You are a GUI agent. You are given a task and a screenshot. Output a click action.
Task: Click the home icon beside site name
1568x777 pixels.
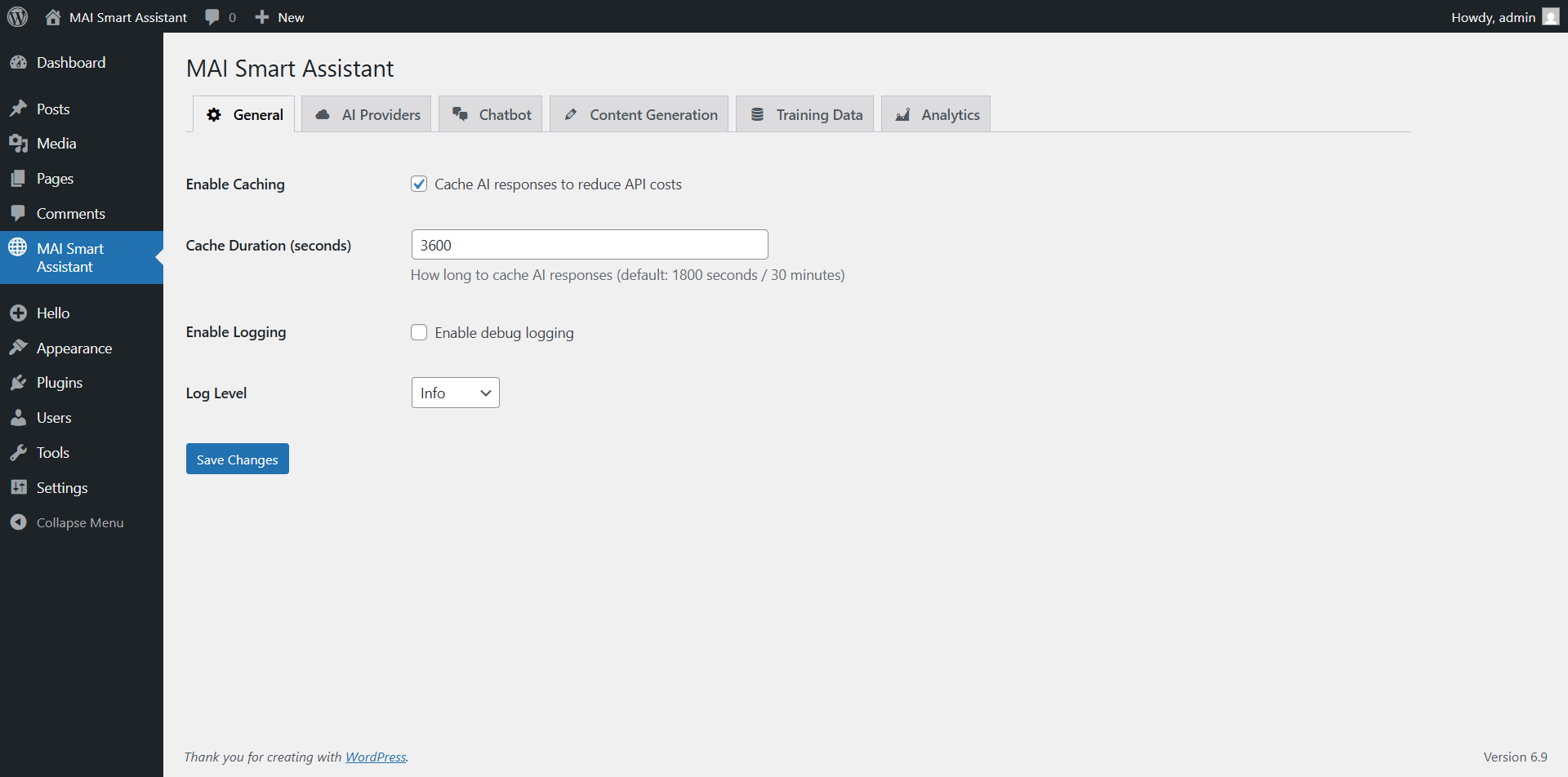point(53,17)
